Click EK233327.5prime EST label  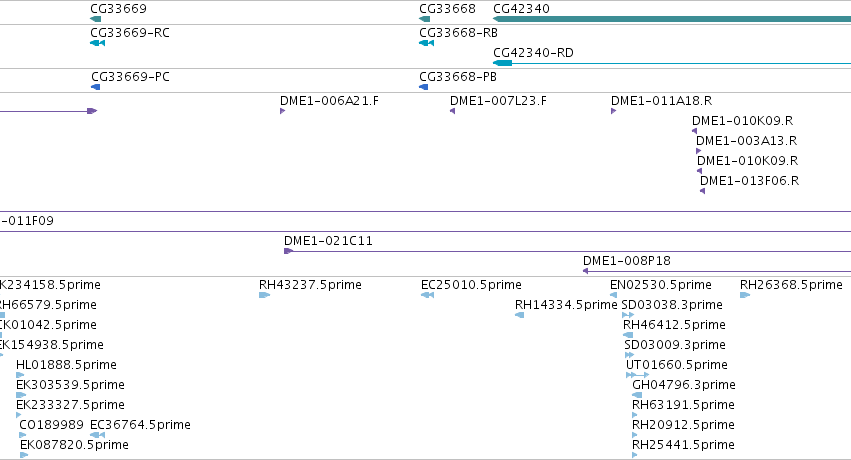71,405
